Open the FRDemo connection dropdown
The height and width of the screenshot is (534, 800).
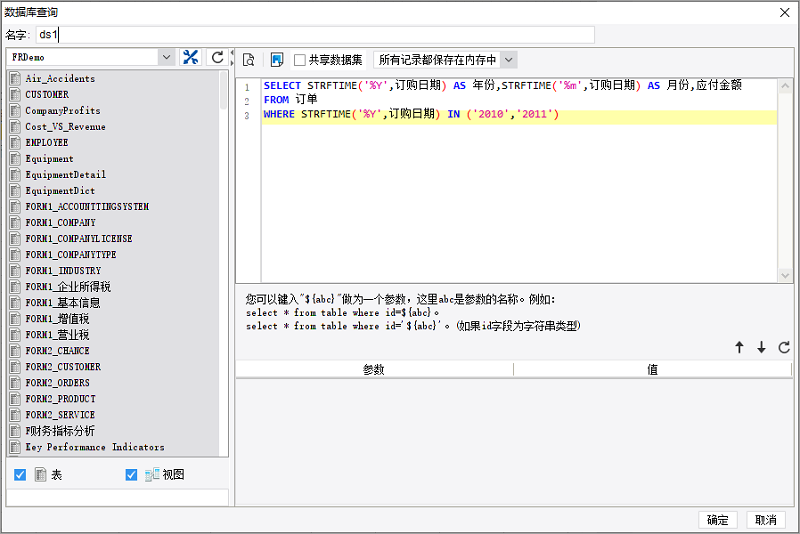[x=166, y=57]
